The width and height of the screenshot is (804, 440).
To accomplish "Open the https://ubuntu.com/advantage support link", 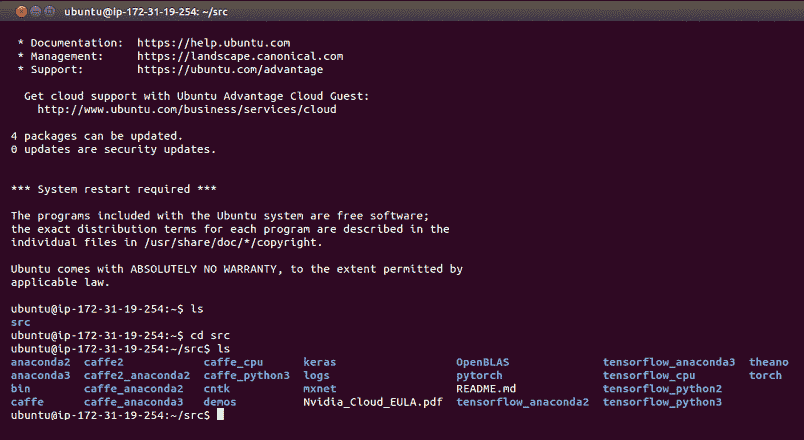I will click(230, 70).
